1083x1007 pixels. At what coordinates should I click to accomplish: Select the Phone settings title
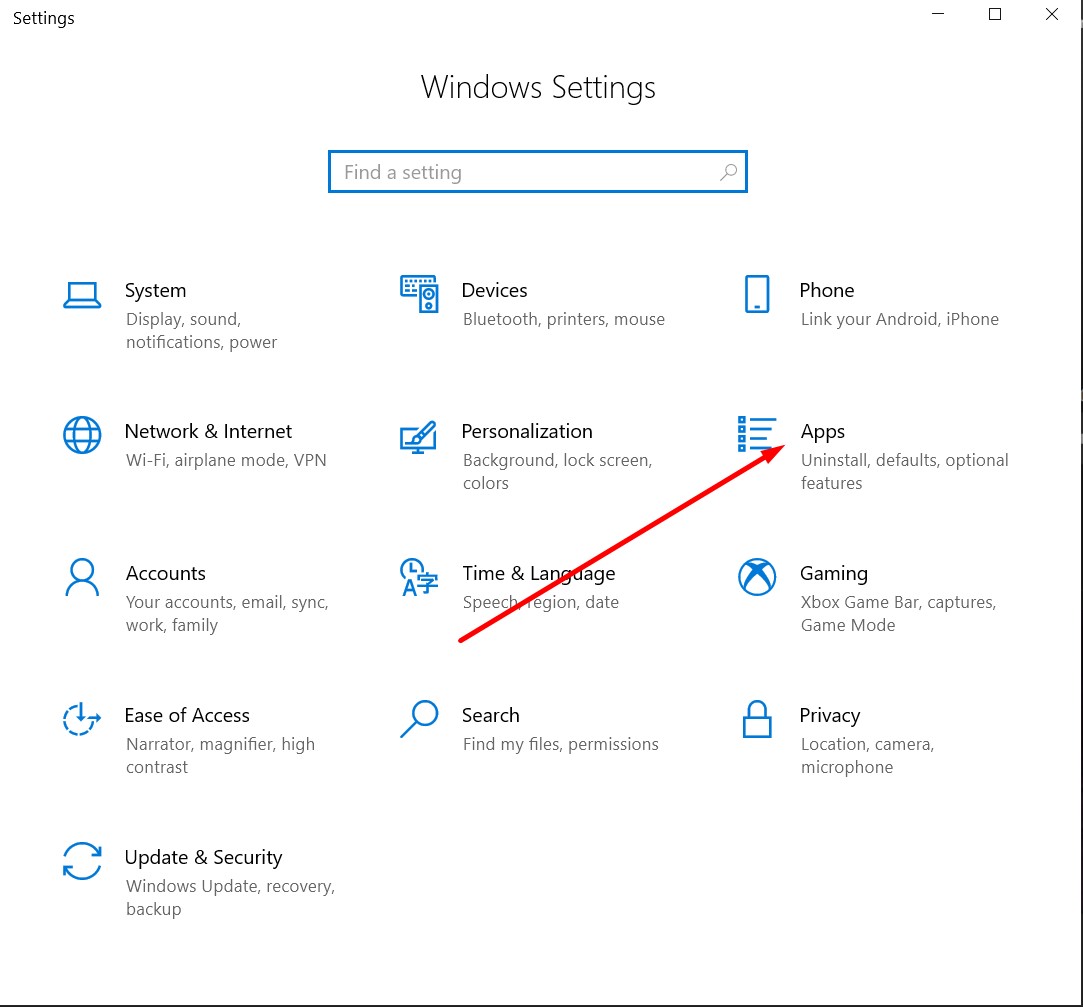pyautogui.click(x=827, y=290)
